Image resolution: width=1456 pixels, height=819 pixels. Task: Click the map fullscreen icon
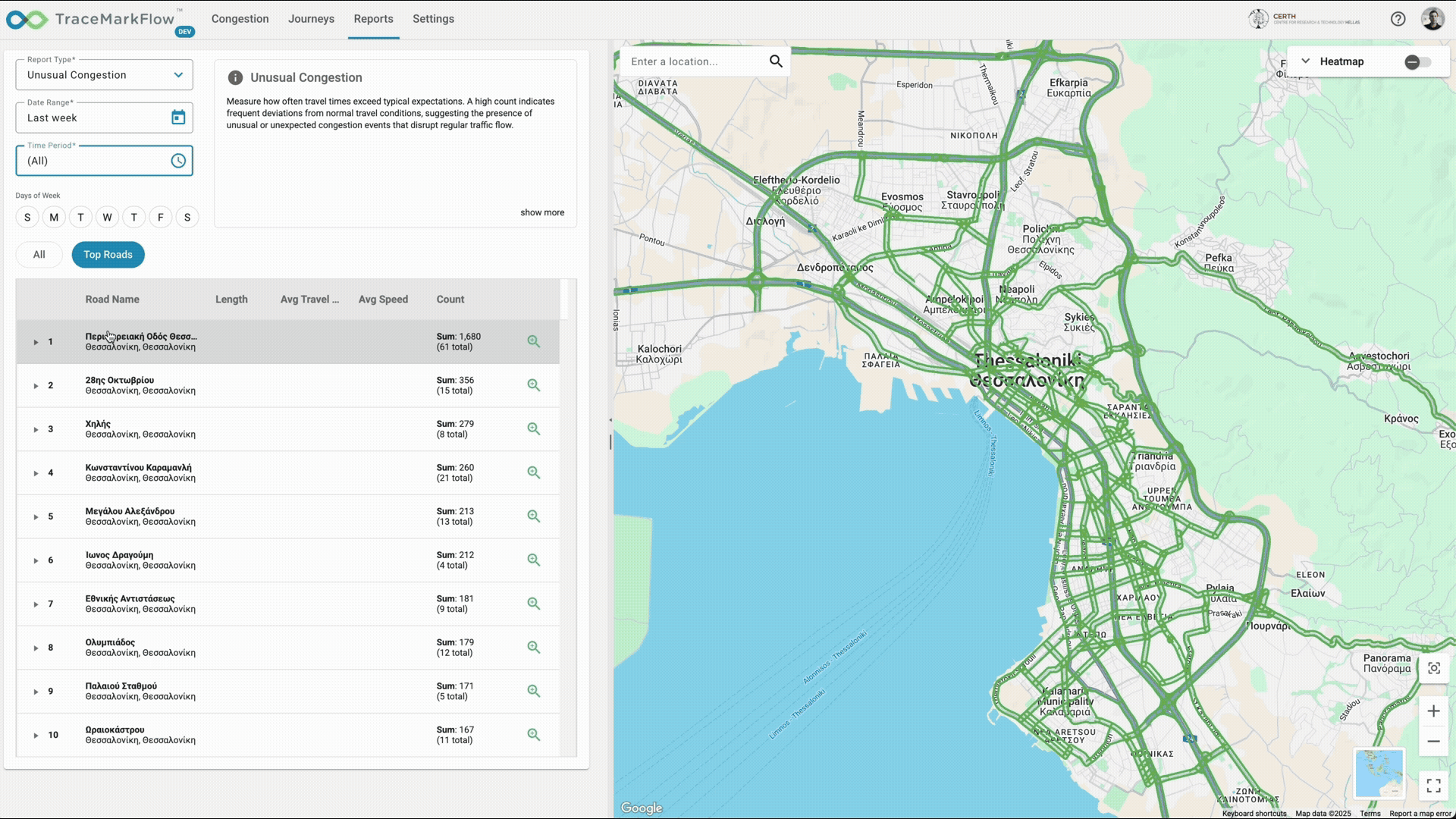[1433, 786]
